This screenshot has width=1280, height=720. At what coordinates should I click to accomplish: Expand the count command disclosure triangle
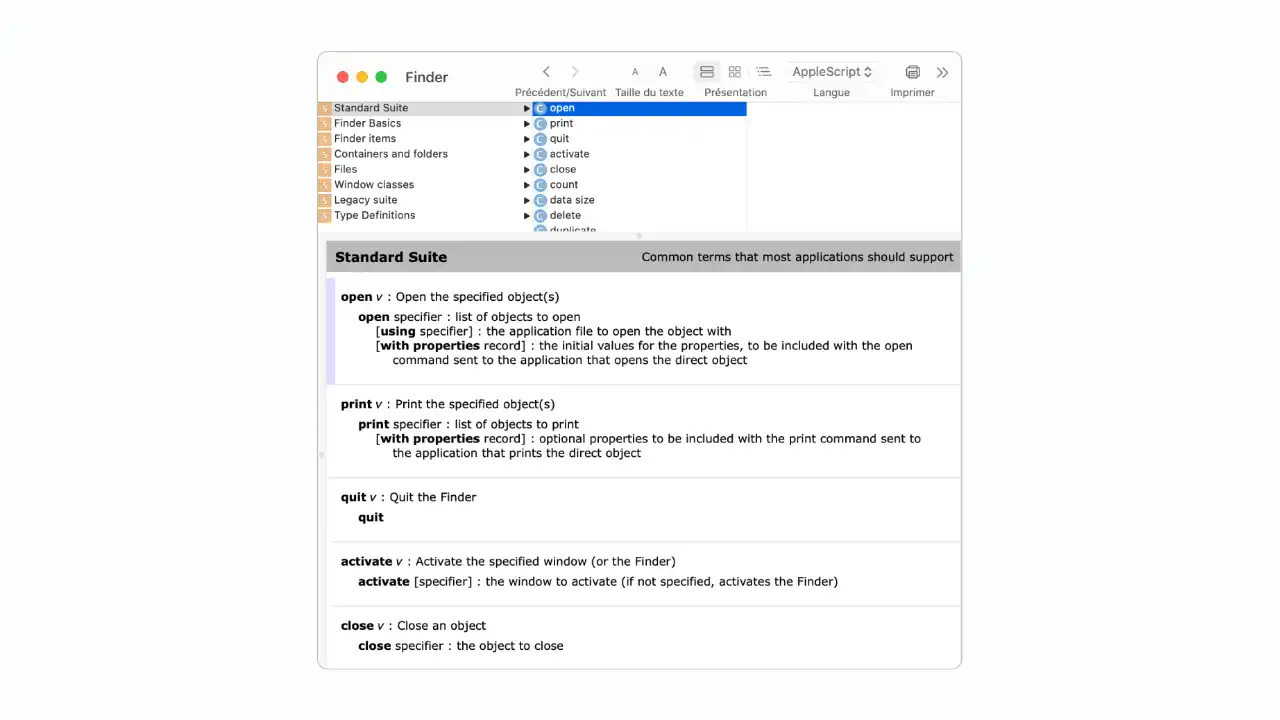point(527,185)
